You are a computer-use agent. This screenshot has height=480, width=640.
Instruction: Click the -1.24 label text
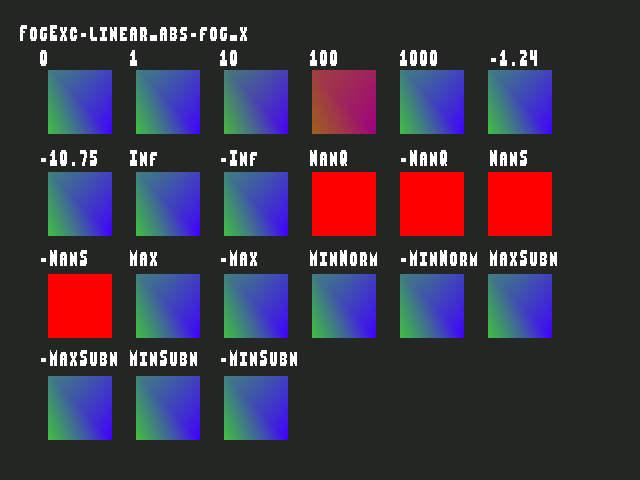514,58
